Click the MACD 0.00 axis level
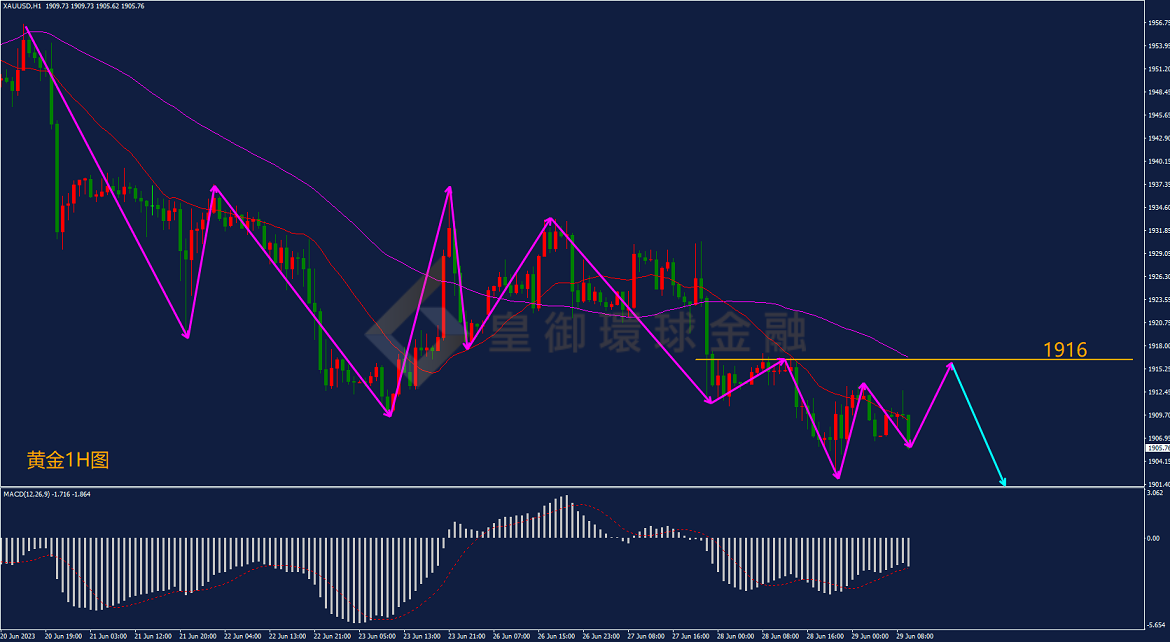 pos(1154,538)
